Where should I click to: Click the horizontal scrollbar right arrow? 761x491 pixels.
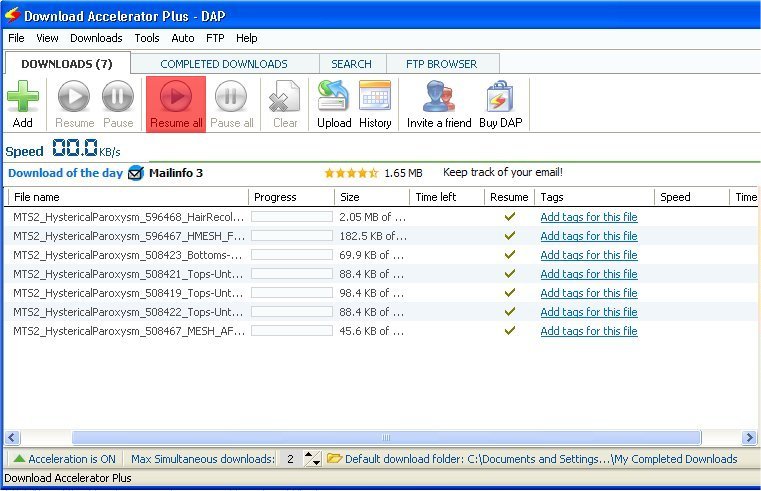(749, 437)
